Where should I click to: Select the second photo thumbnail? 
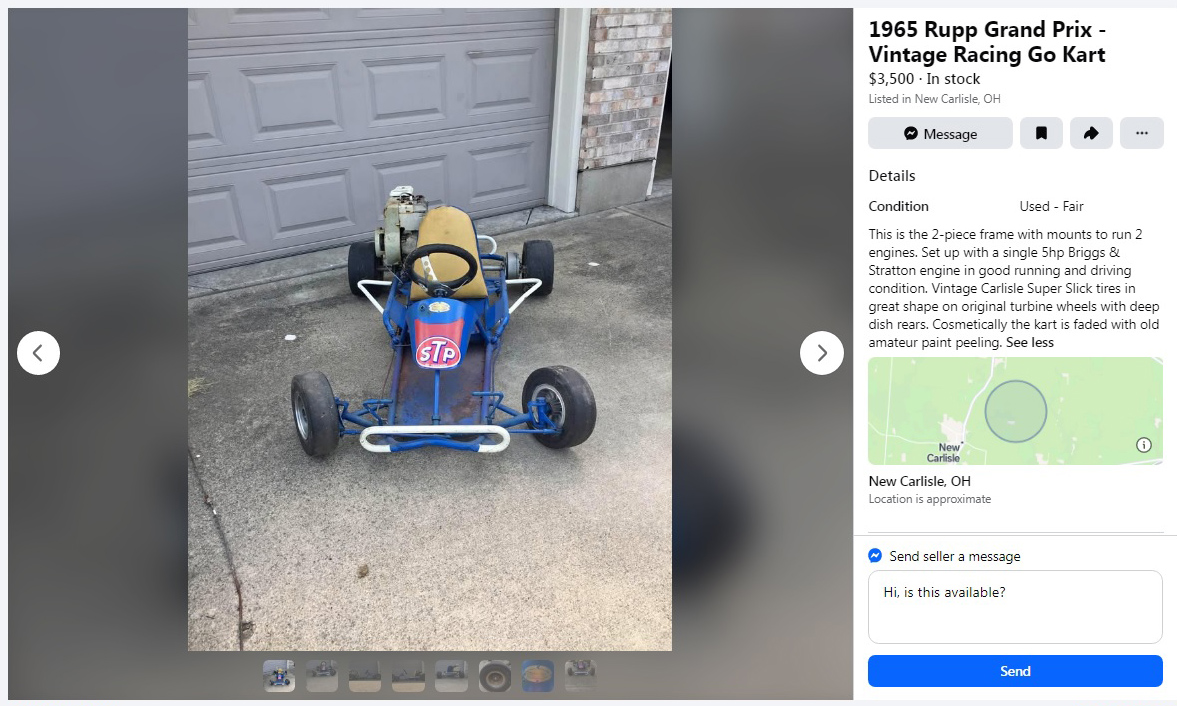pos(322,676)
